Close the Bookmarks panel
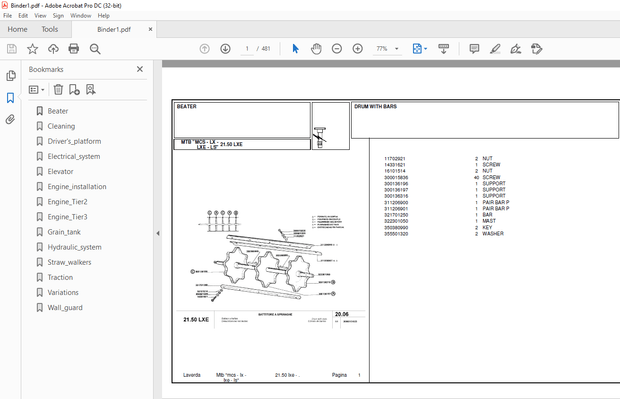This screenshot has width=620, height=399. point(140,69)
